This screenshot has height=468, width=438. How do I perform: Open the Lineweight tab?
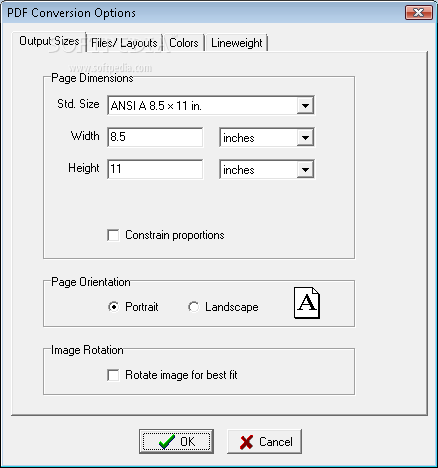pyautogui.click(x=237, y=43)
